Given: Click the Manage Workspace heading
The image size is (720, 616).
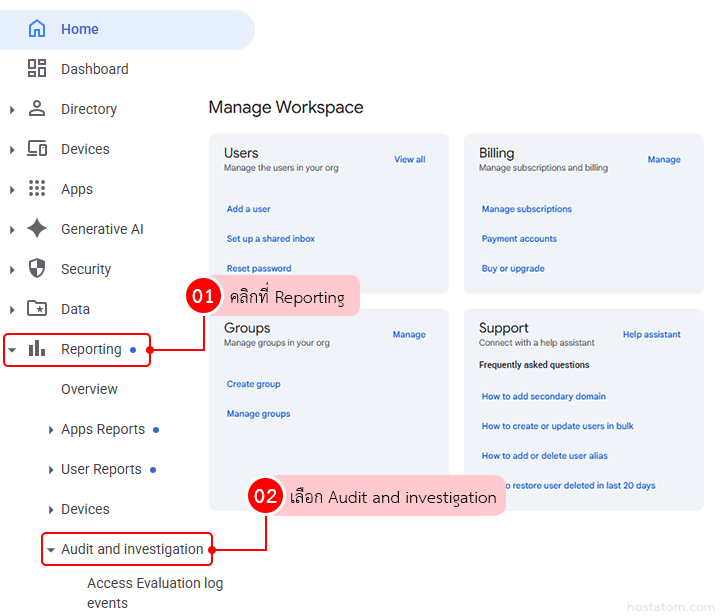Looking at the screenshot, I should point(286,107).
